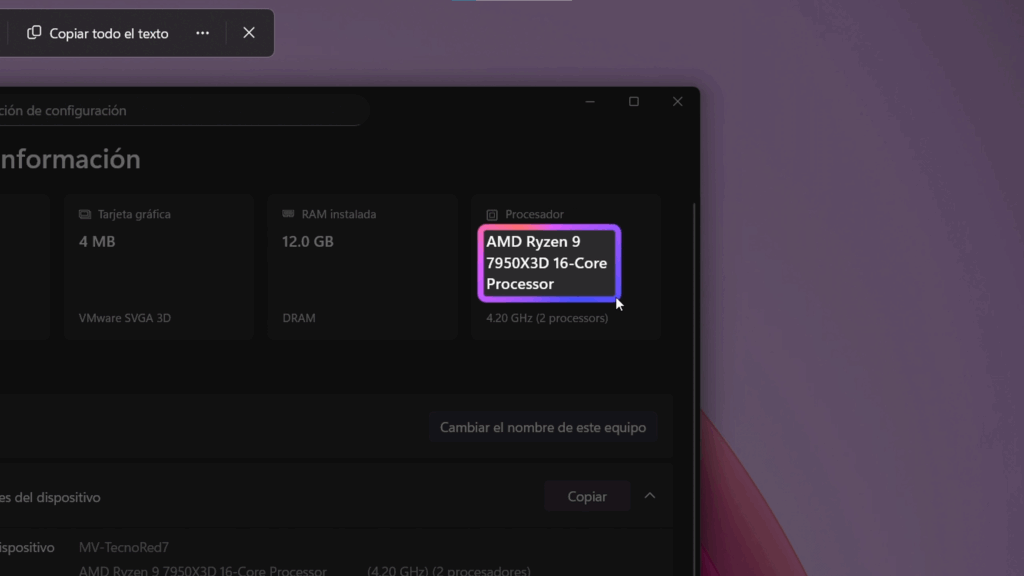Screen dimensions: 1024x576
Task: Click the copy icon beside Copiar todo el texto
Action: point(34,33)
